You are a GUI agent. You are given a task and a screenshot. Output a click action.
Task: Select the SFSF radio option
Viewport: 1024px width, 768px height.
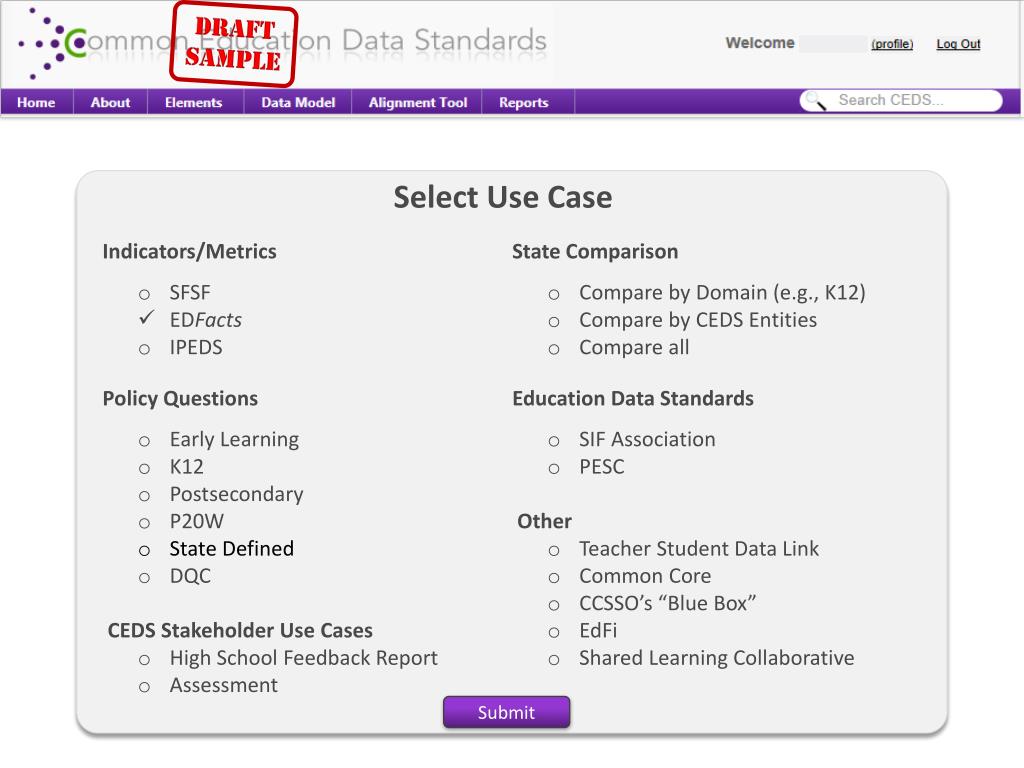coord(144,294)
